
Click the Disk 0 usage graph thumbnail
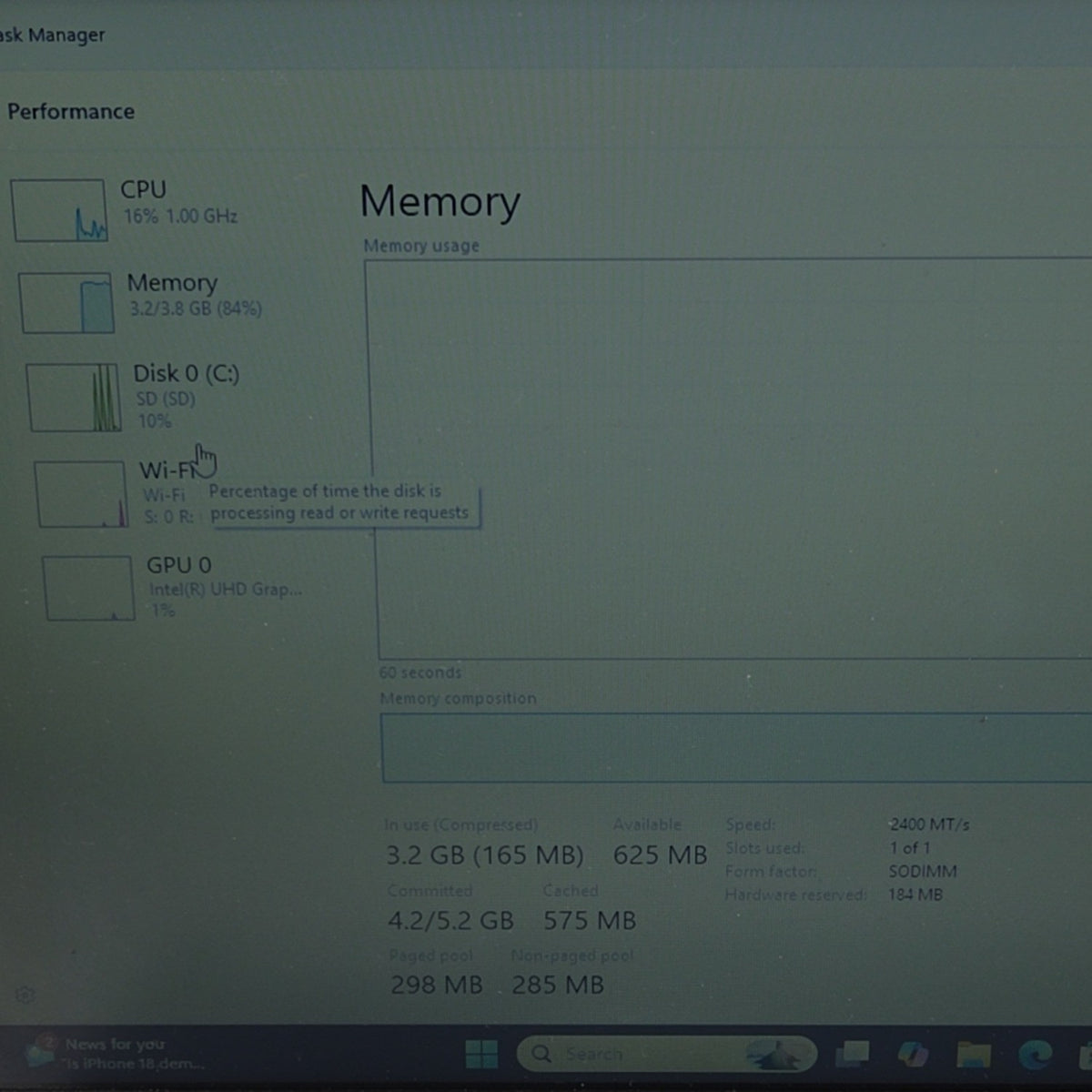coord(74,398)
